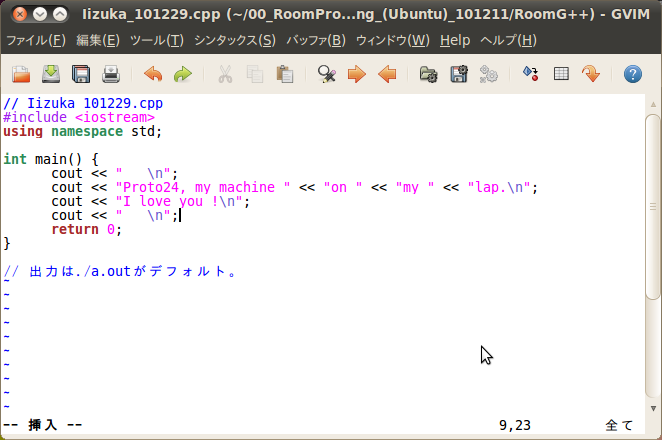Click the Make toolbar icon
The image size is (662, 440).
(531, 74)
